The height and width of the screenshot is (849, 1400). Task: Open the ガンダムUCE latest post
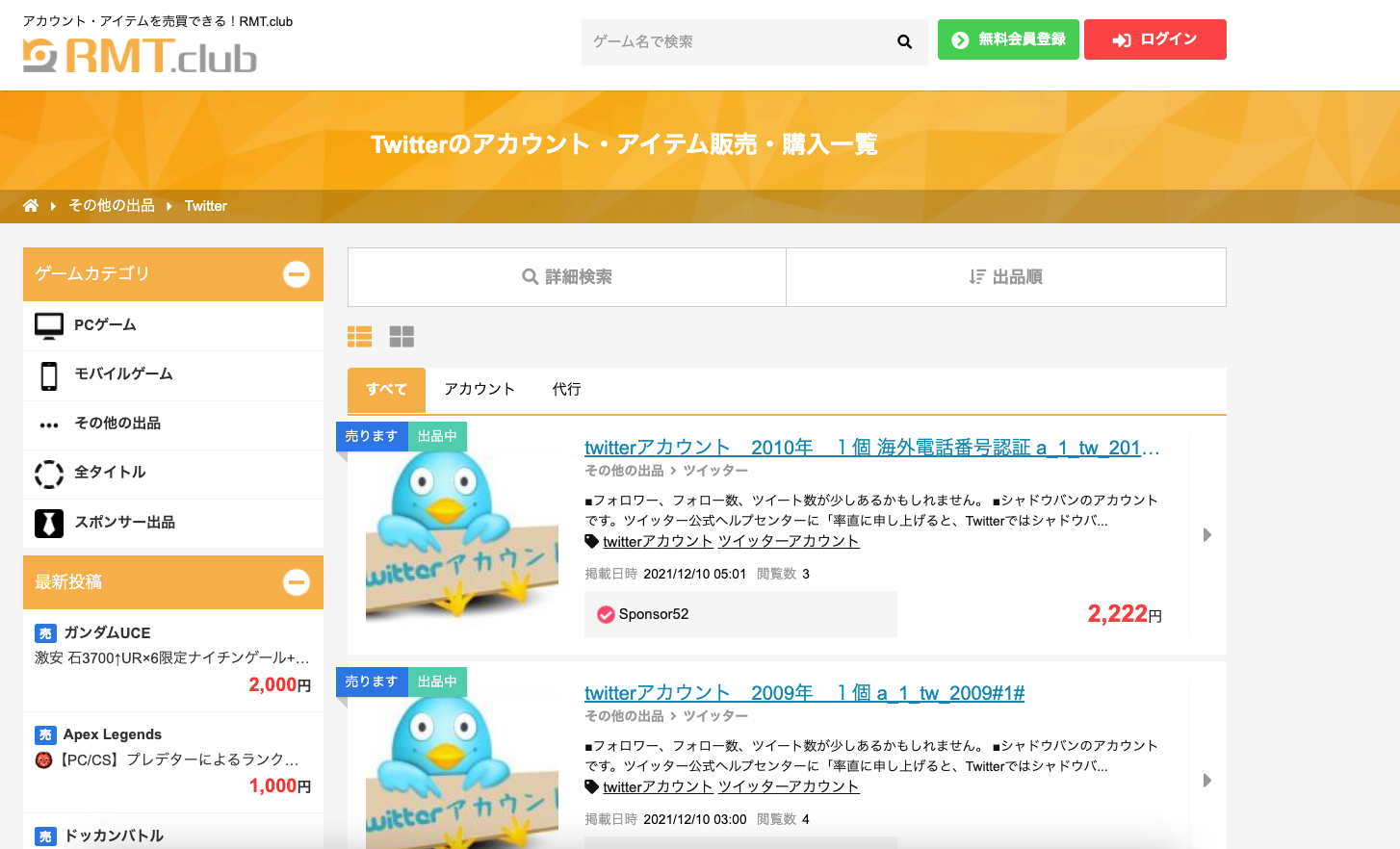point(107,633)
